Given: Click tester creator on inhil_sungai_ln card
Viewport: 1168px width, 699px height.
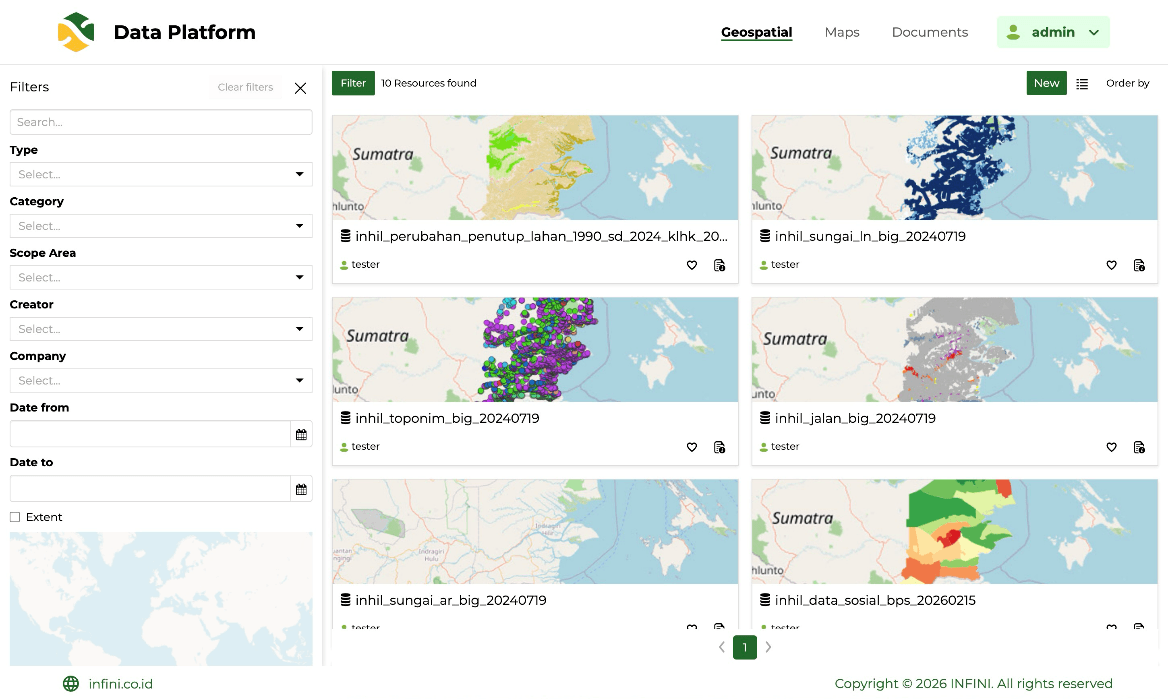Looking at the screenshot, I should point(784,265).
